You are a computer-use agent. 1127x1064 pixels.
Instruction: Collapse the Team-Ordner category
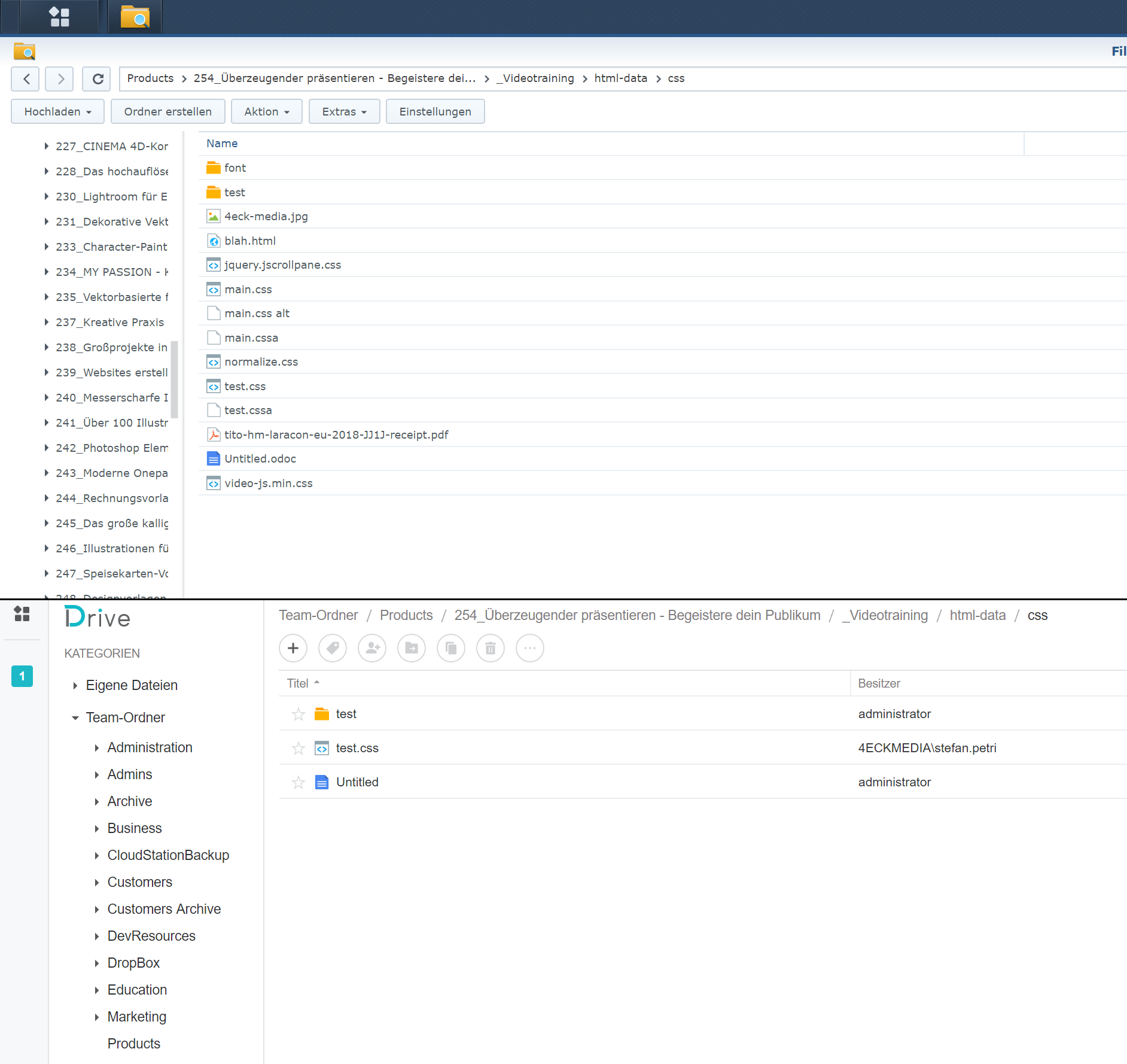(75, 718)
